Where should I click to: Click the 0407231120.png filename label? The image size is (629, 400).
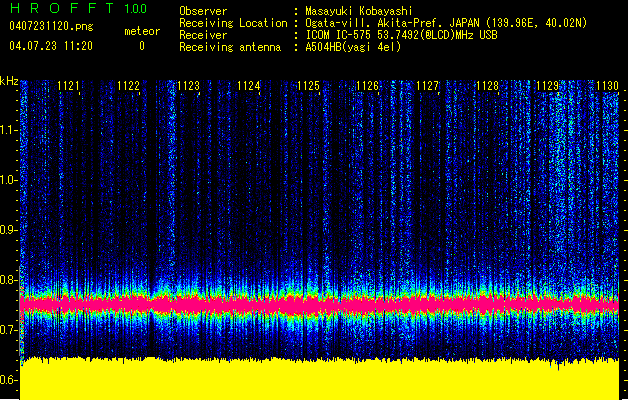(x=51, y=26)
